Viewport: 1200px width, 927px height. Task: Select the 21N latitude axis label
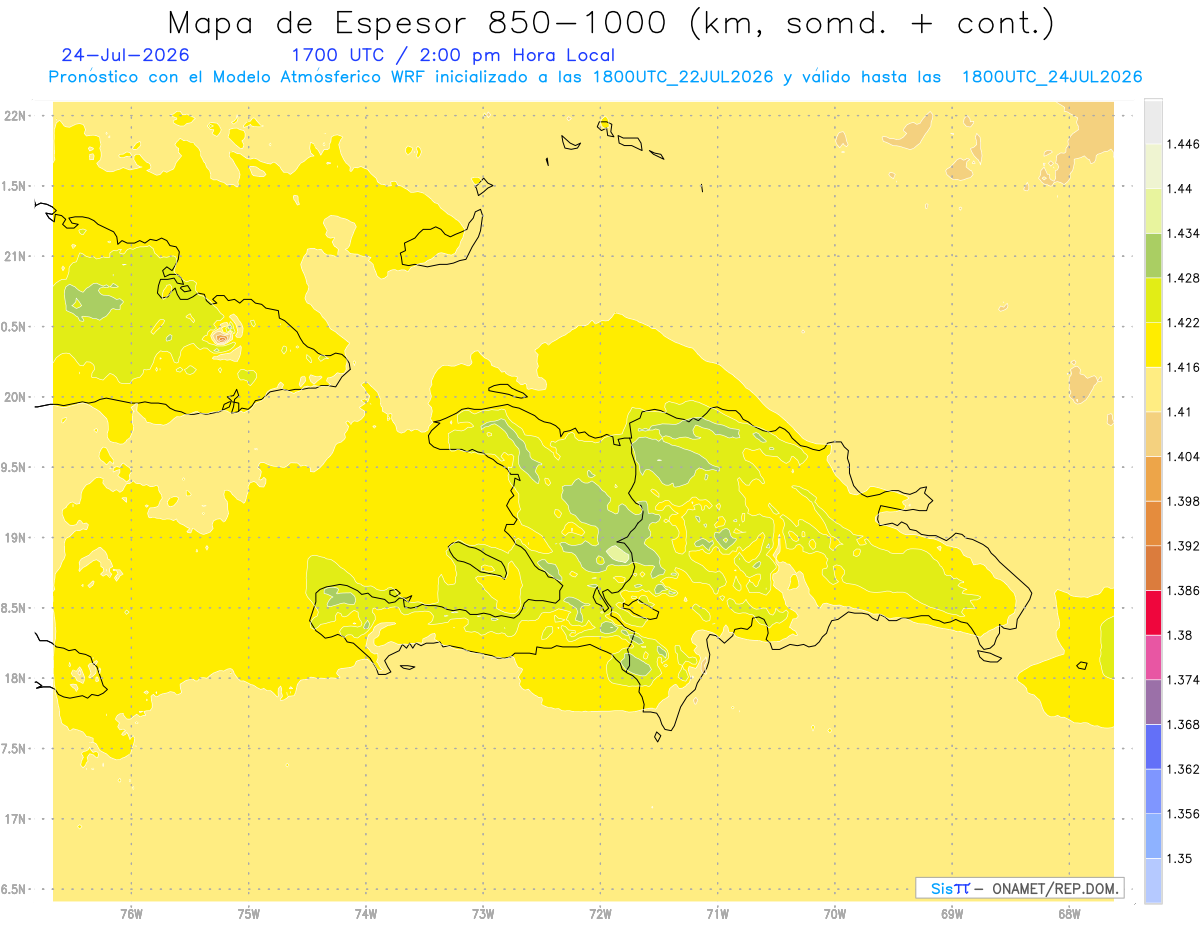(15, 256)
